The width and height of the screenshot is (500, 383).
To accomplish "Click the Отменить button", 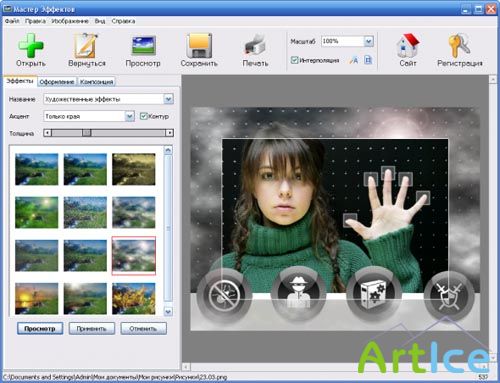I will point(143,328).
